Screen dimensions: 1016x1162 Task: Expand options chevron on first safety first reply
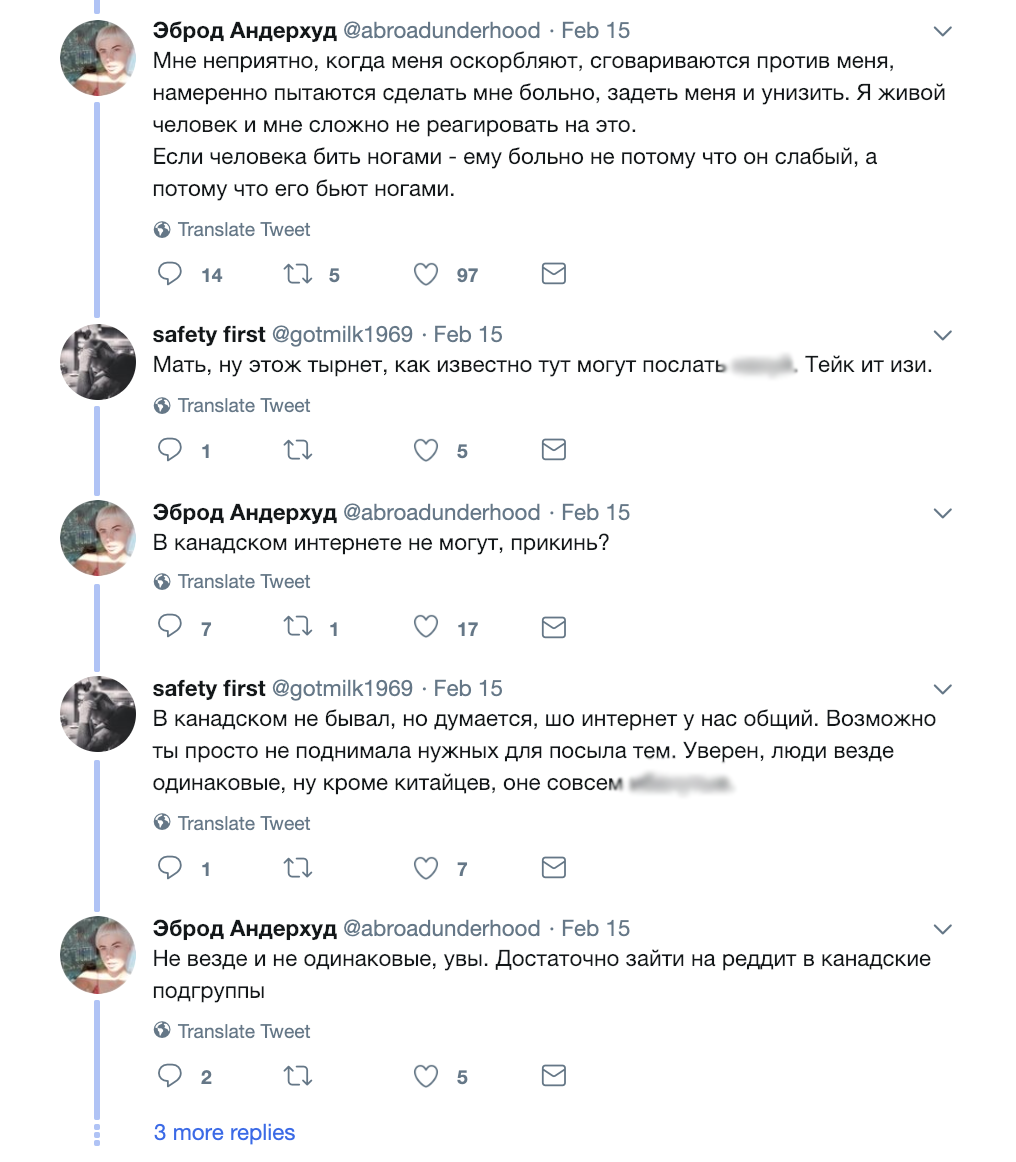tap(943, 336)
